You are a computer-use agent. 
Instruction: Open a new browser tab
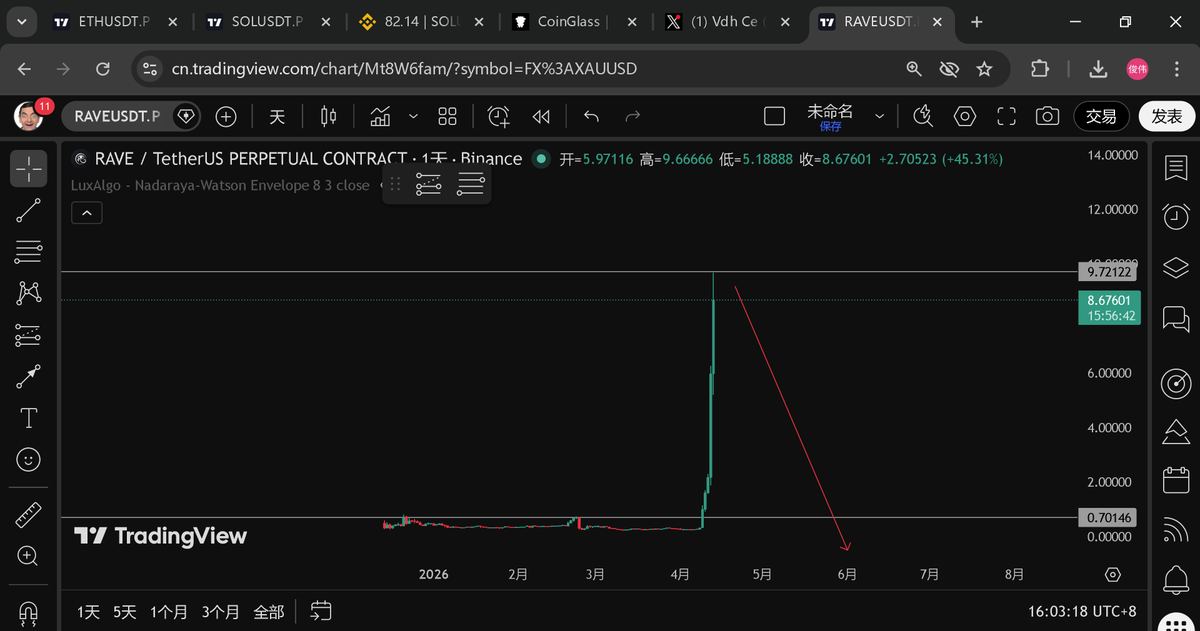pyautogui.click(x=977, y=22)
